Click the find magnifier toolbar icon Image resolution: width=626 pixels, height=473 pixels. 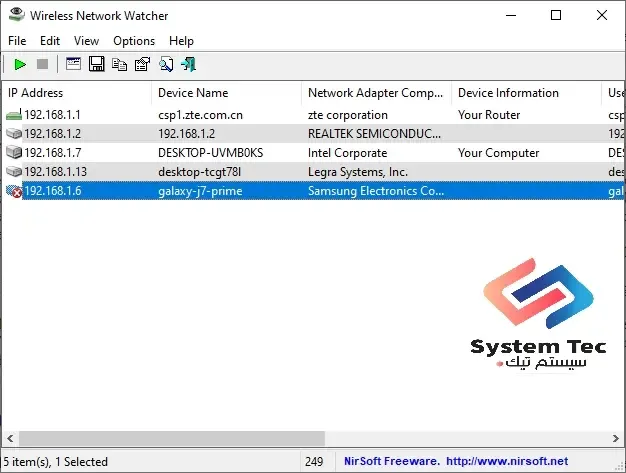(x=166, y=64)
